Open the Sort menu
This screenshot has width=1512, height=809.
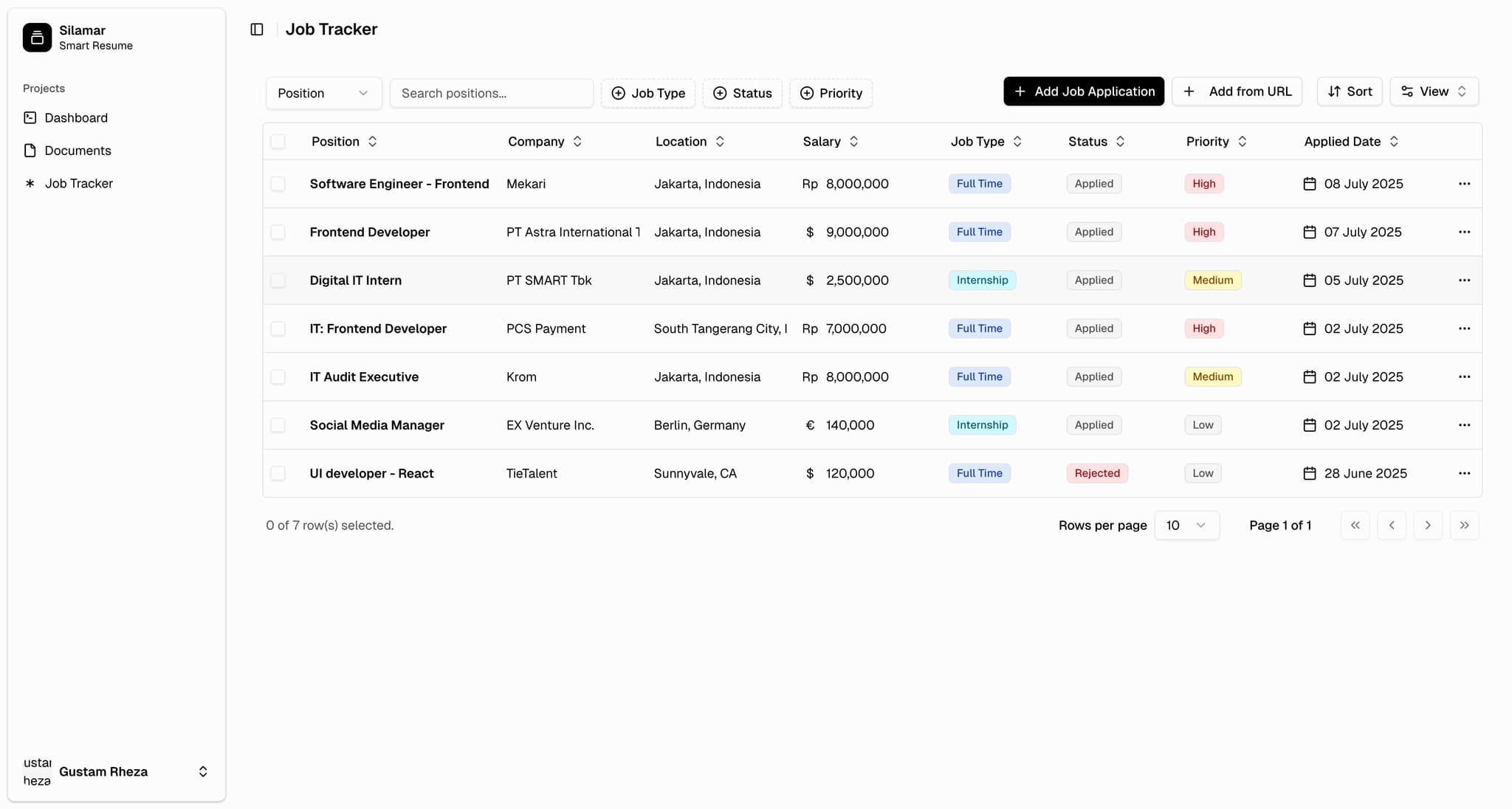pos(1350,92)
